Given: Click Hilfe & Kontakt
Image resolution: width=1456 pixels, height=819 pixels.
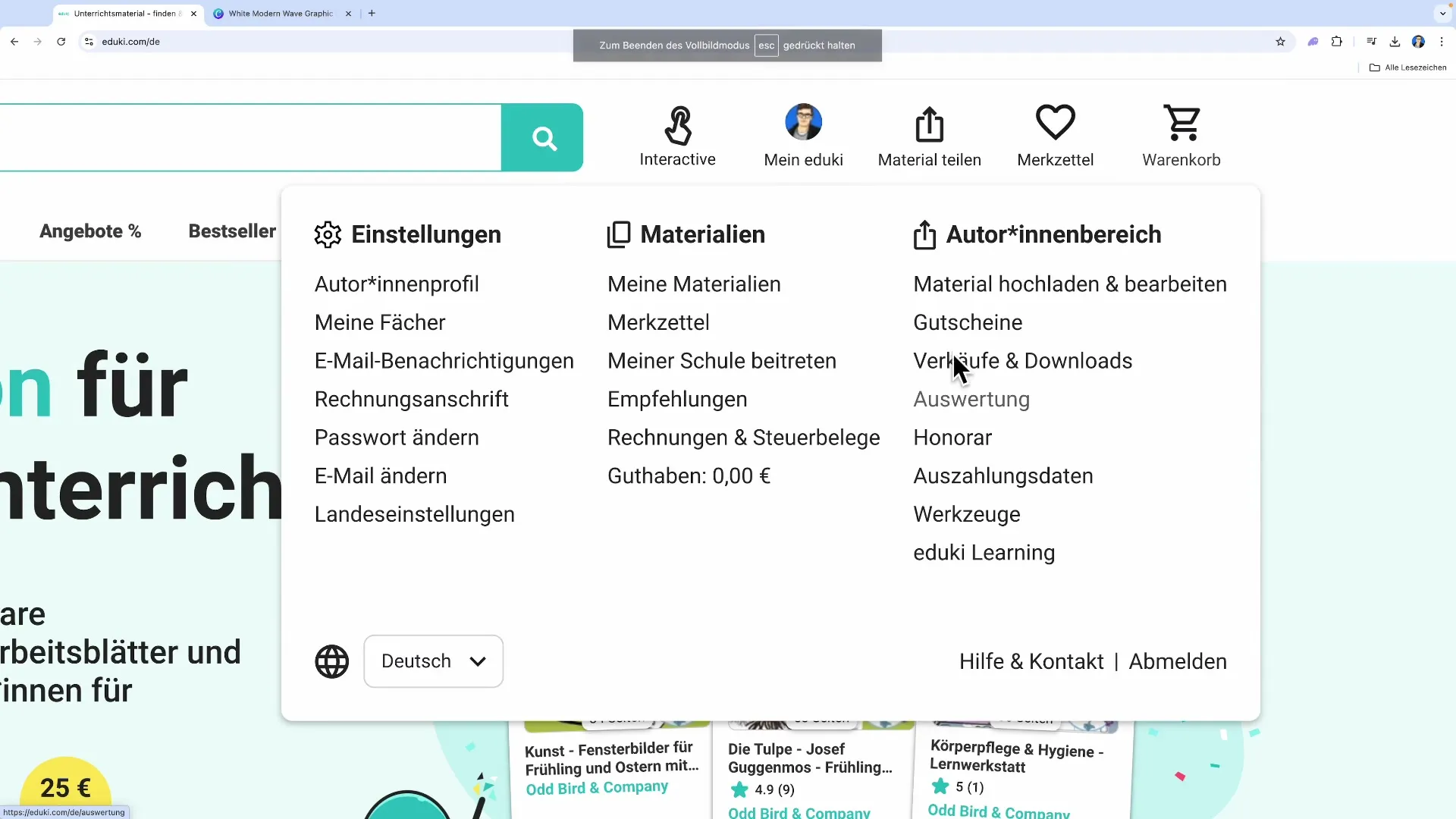Looking at the screenshot, I should (x=1032, y=661).
